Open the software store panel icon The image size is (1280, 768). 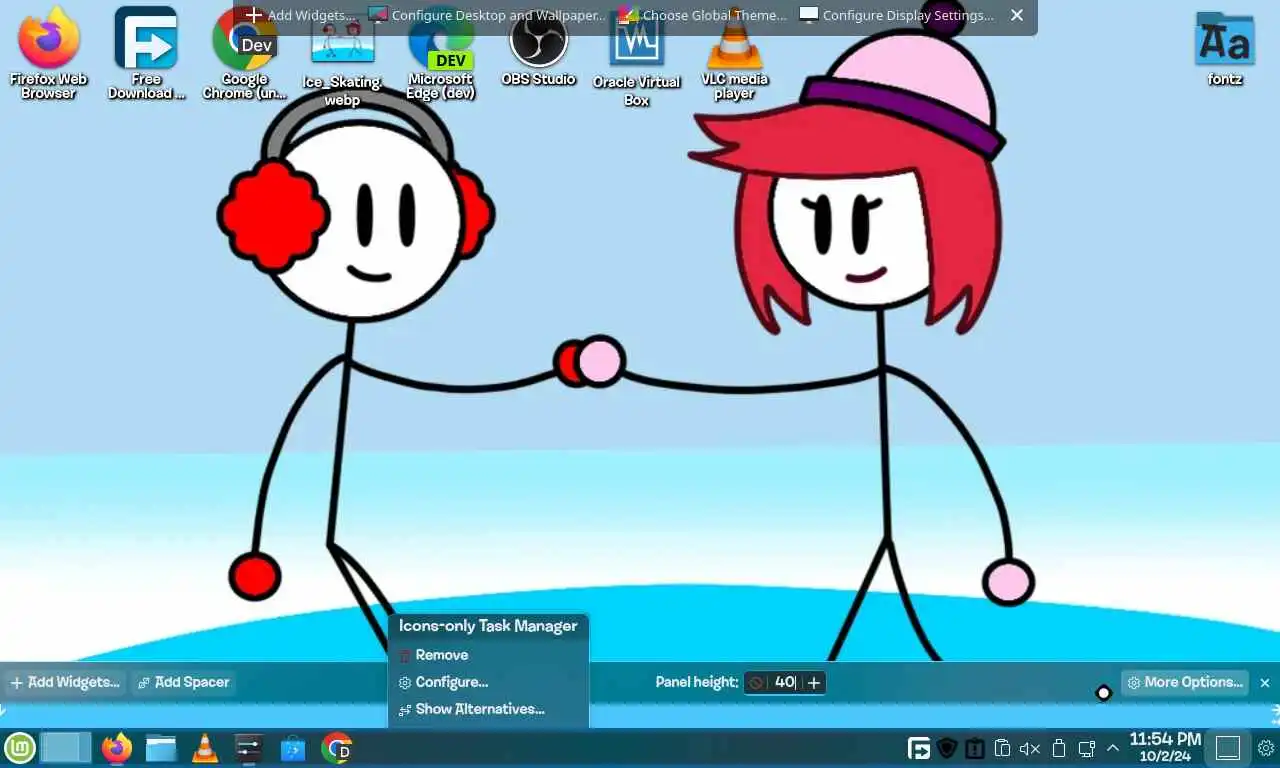coord(292,748)
